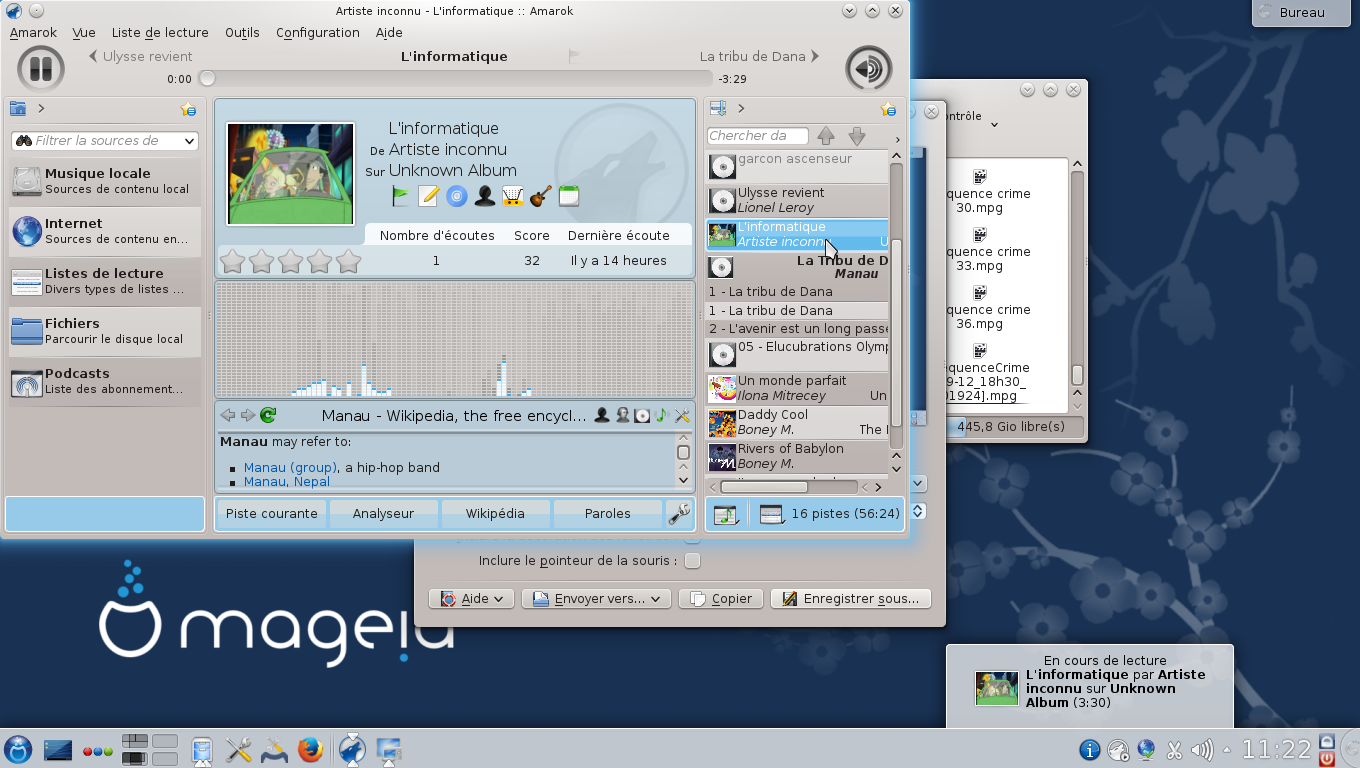Image resolution: width=1360 pixels, height=768 pixels.
Task: Open the source filter dropdown arrow
Action: coord(188,141)
